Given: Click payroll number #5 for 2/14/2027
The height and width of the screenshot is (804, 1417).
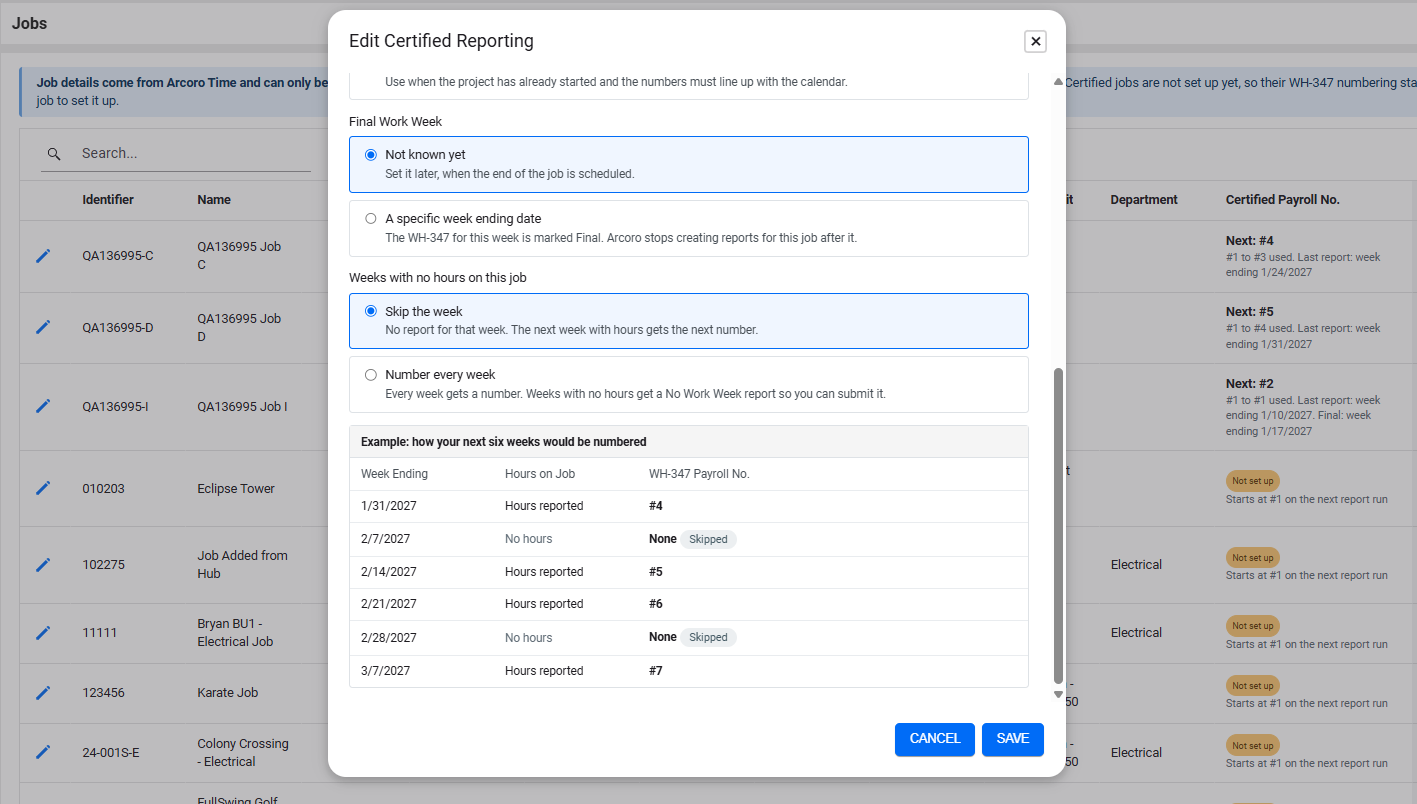Looking at the screenshot, I should click(656, 572).
